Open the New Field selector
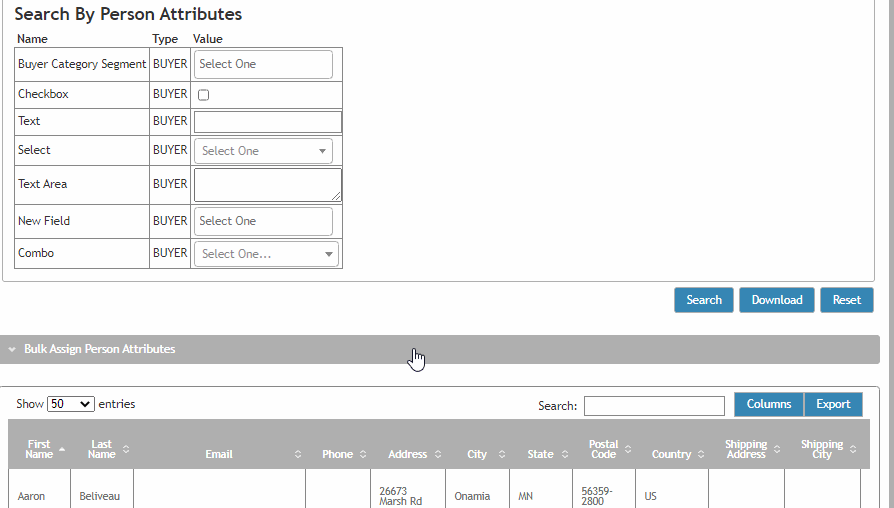This screenshot has width=894, height=508. [x=263, y=221]
